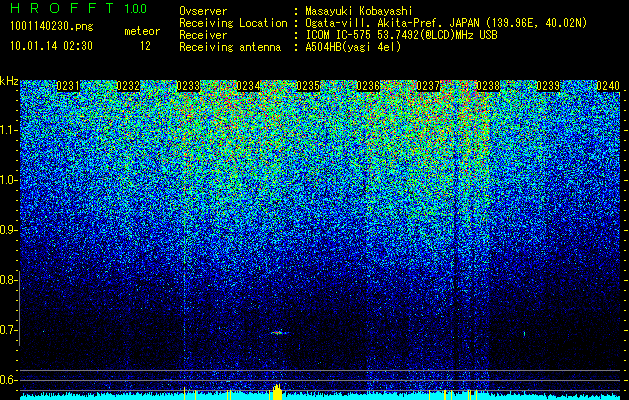Click the date stamp 10.01.14 02:30
Screen dimensions: 629x400
51,46
